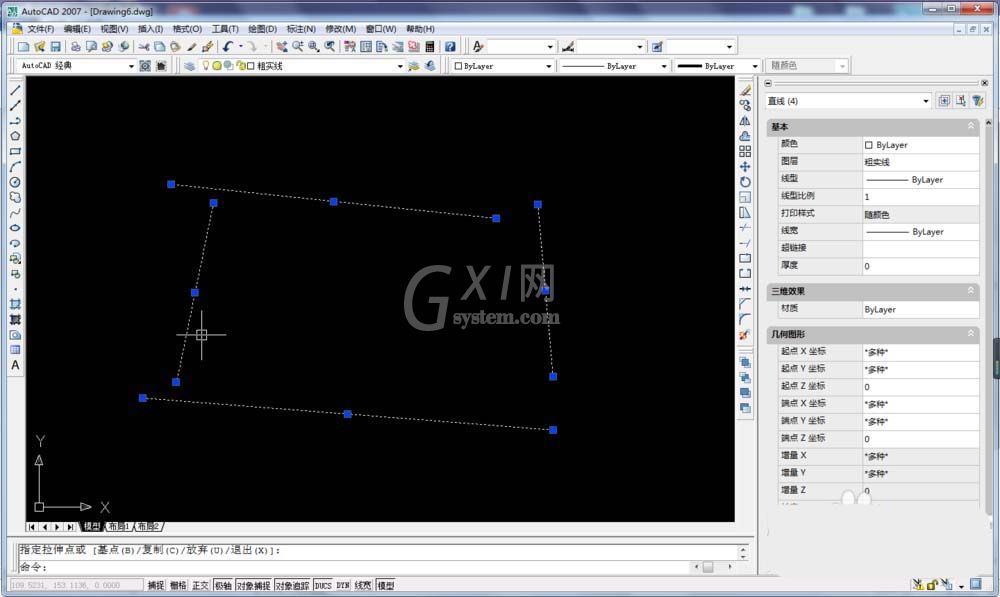
Task: Switch to the 布局2 layout tab
Action: pos(149,526)
